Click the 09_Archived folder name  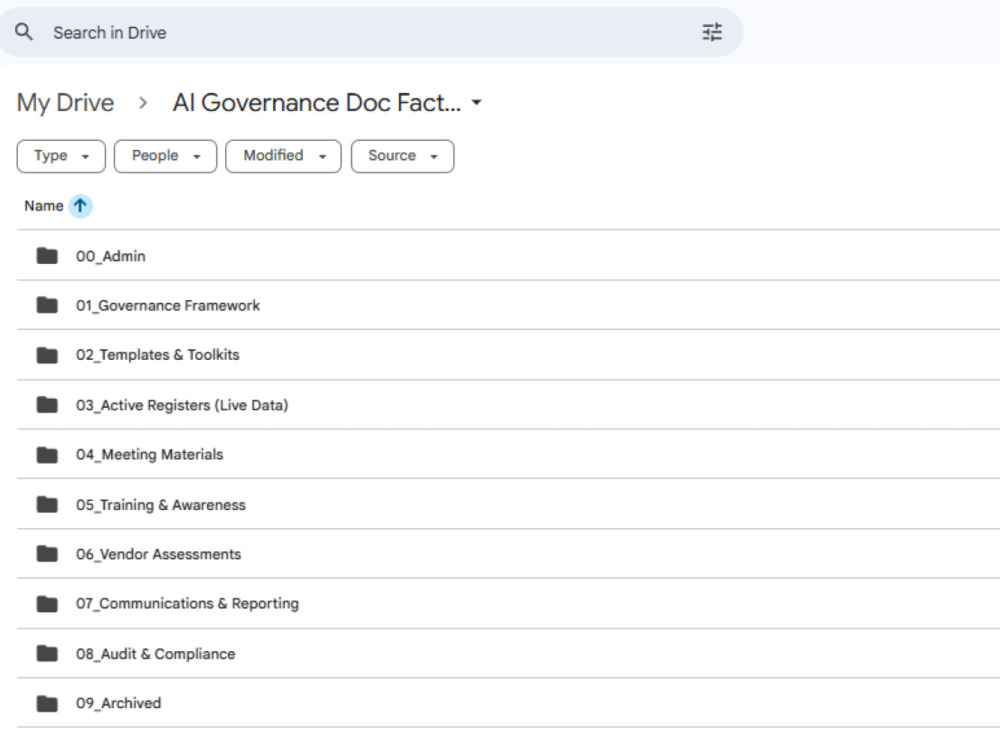[119, 703]
